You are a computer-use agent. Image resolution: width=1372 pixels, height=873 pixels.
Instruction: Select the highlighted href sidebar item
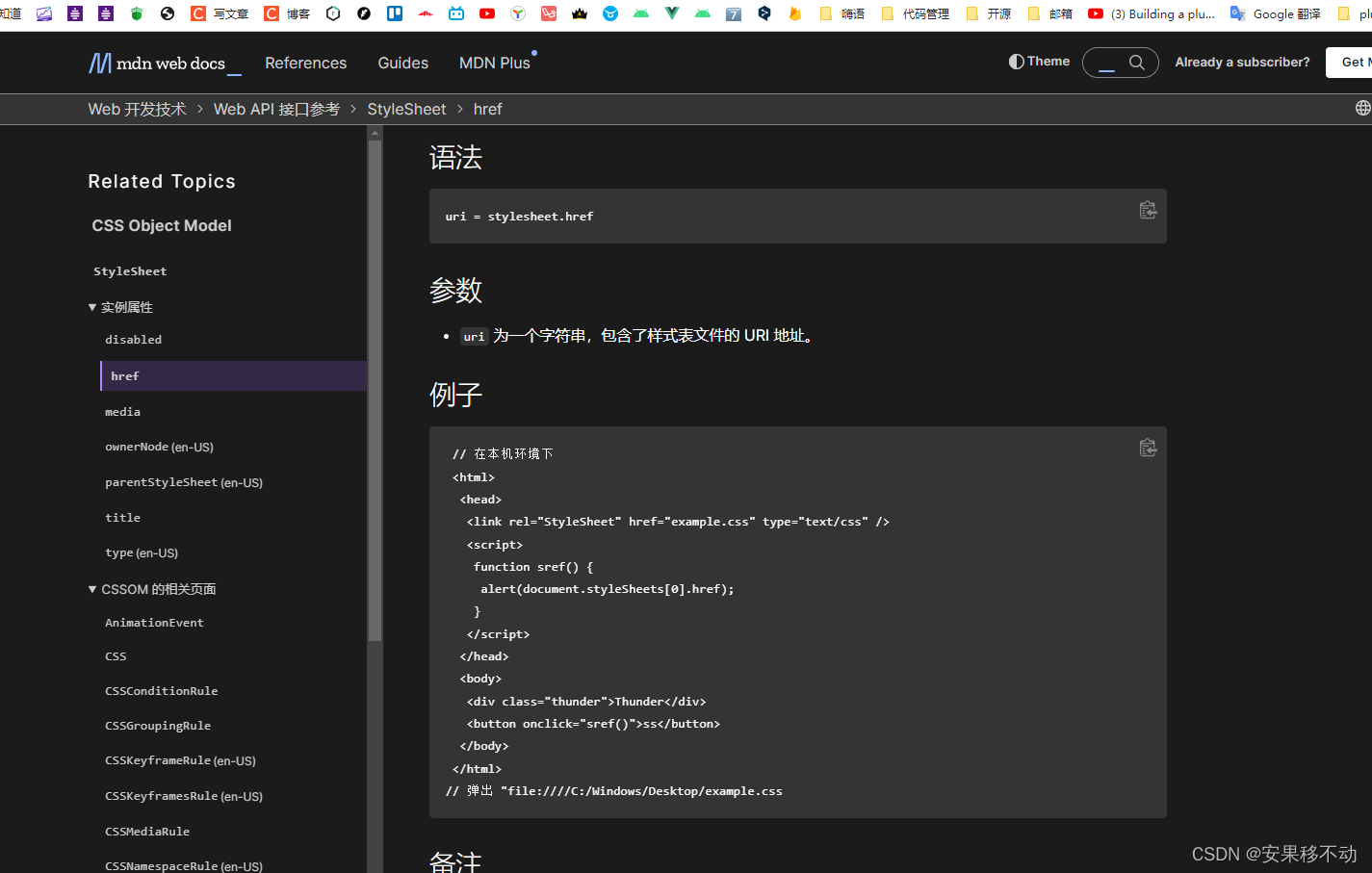click(x=234, y=375)
